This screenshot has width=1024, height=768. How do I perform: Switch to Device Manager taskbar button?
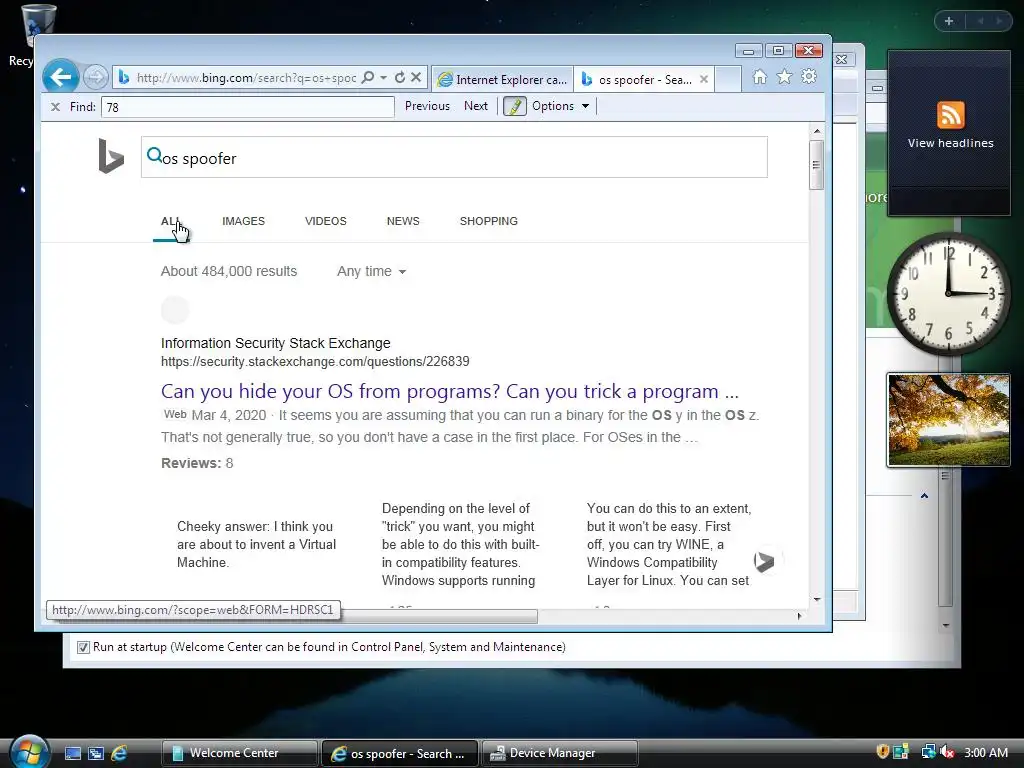(560, 753)
